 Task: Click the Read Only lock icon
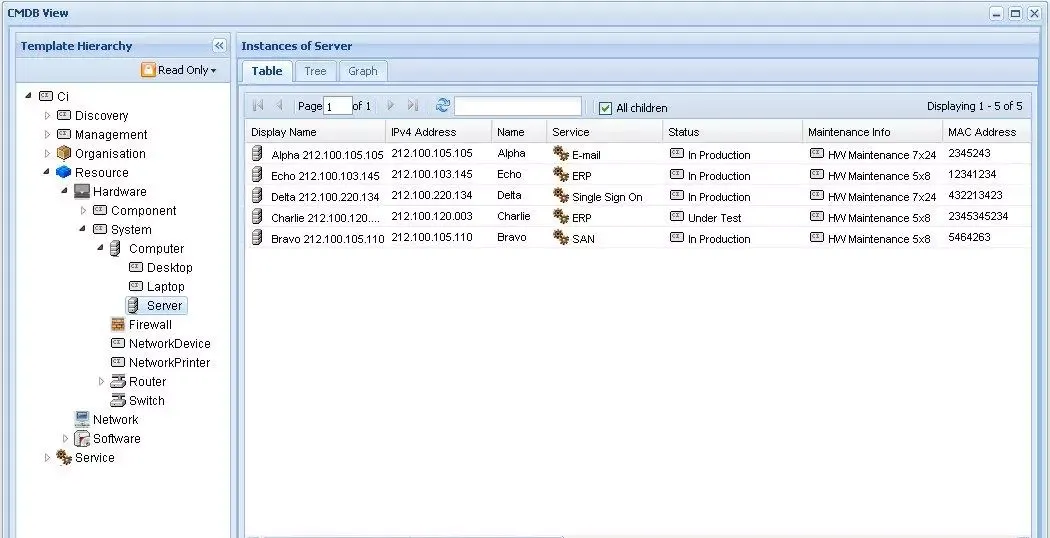[x=148, y=70]
